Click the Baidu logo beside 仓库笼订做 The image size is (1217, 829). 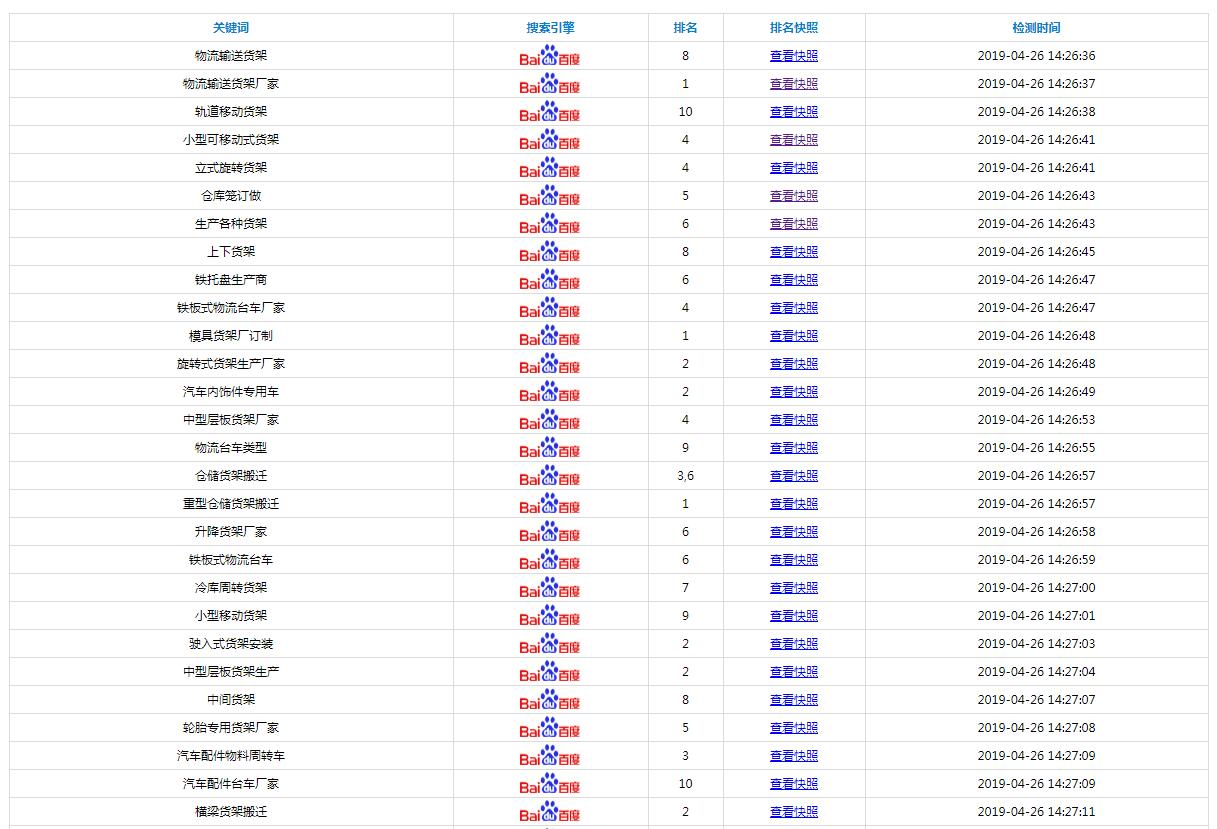550,196
